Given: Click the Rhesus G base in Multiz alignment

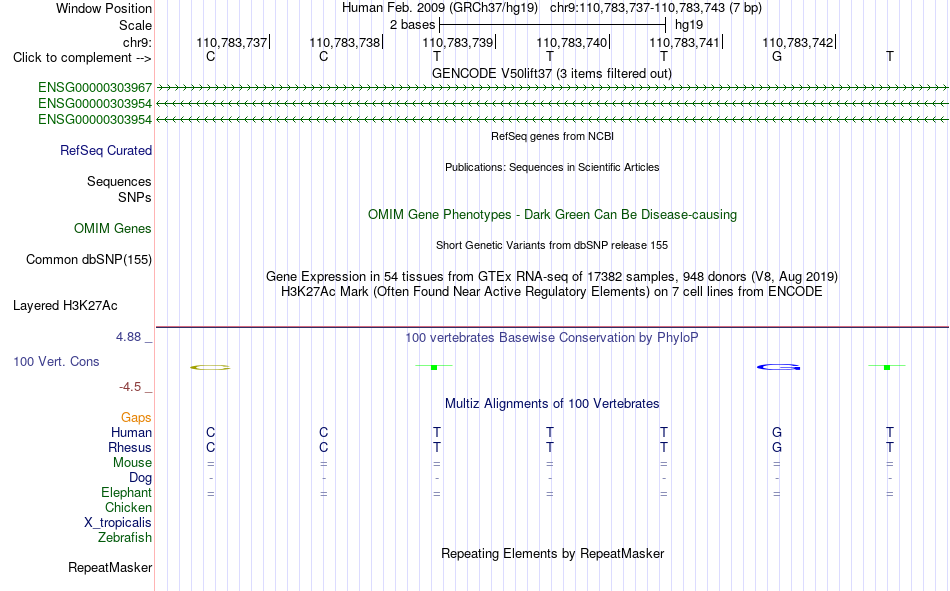Looking at the screenshot, I should (777, 447).
